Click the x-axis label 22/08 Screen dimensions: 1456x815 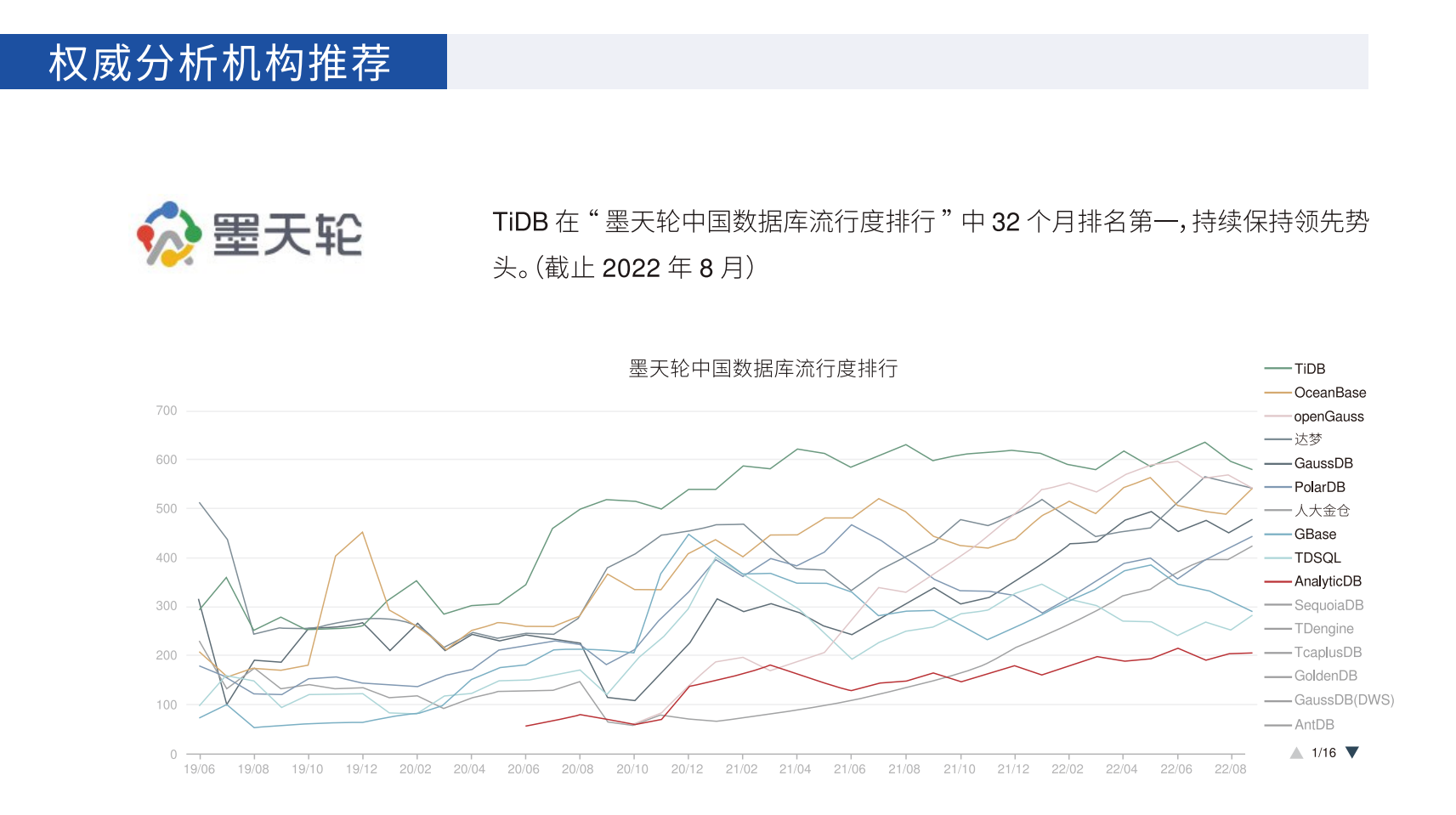click(1231, 769)
